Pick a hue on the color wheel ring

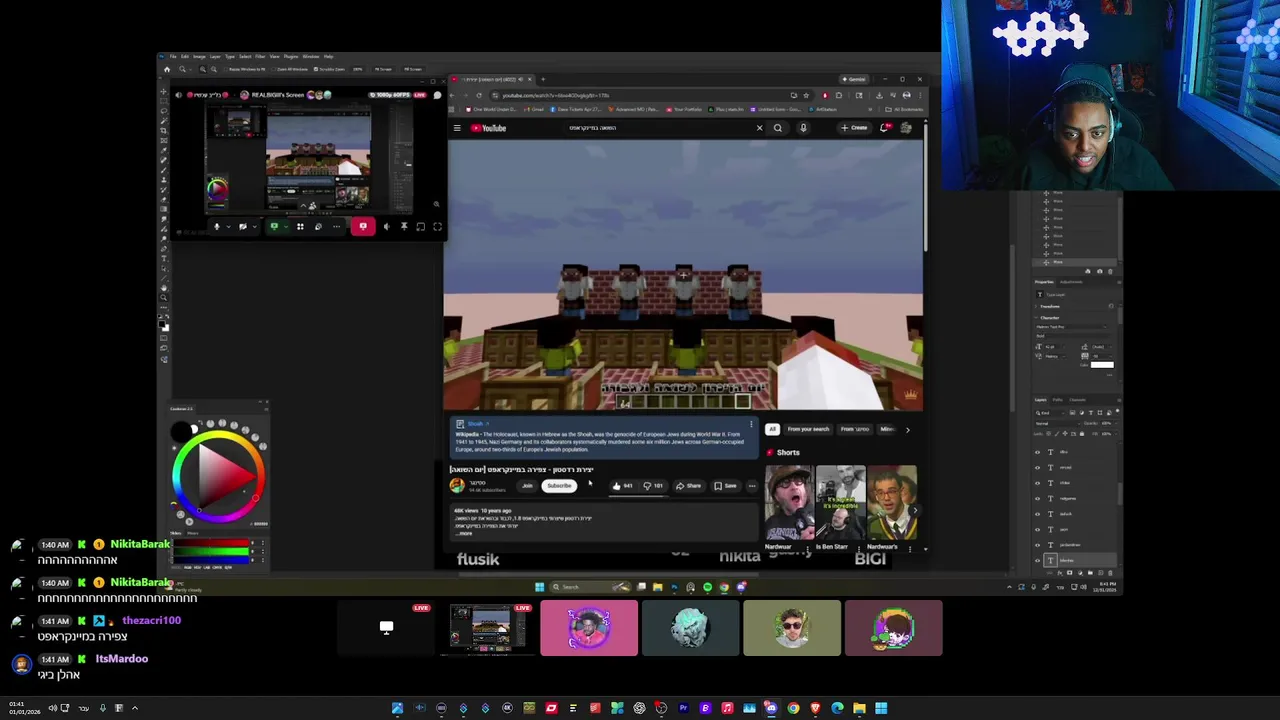click(x=218, y=434)
